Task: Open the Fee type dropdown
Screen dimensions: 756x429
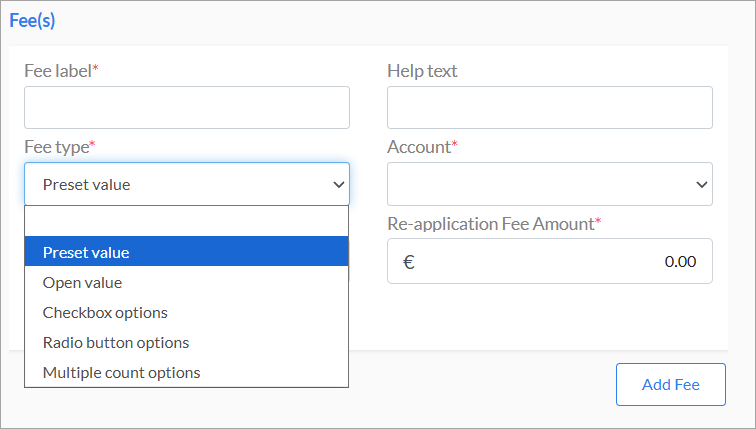Action: 187,184
